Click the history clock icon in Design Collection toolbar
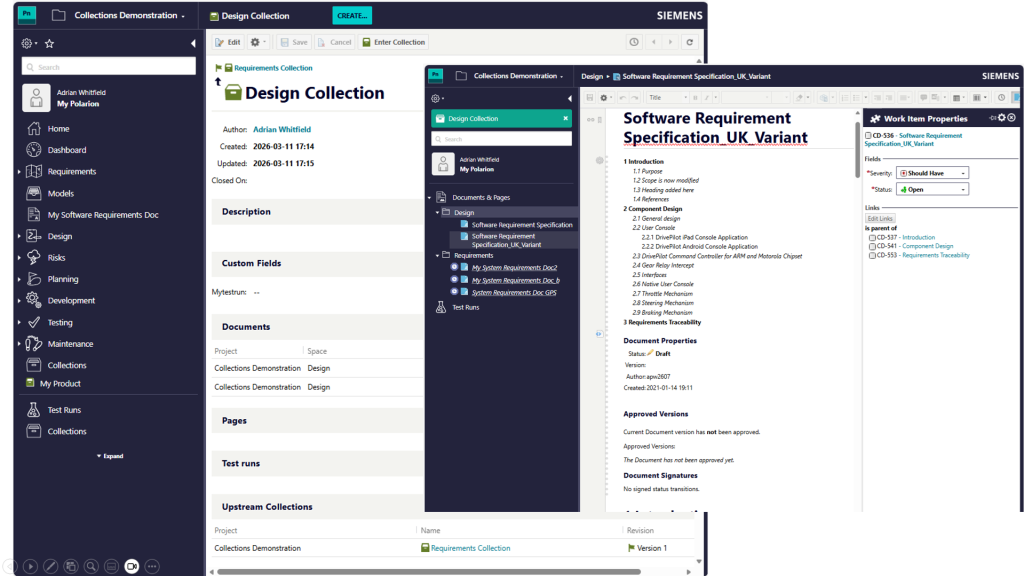This screenshot has width=1024, height=576. point(633,42)
